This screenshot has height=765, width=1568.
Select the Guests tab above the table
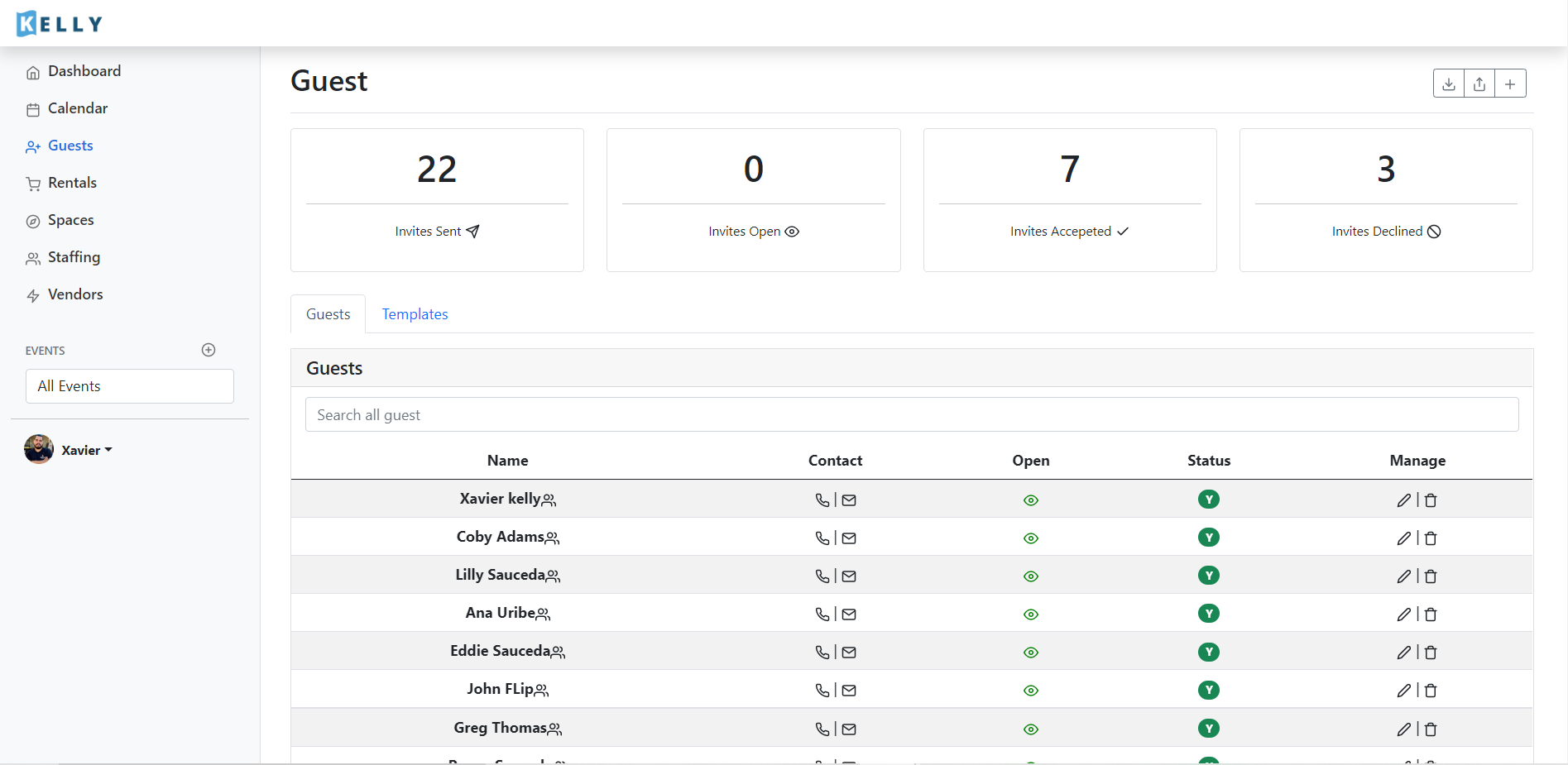click(x=328, y=314)
